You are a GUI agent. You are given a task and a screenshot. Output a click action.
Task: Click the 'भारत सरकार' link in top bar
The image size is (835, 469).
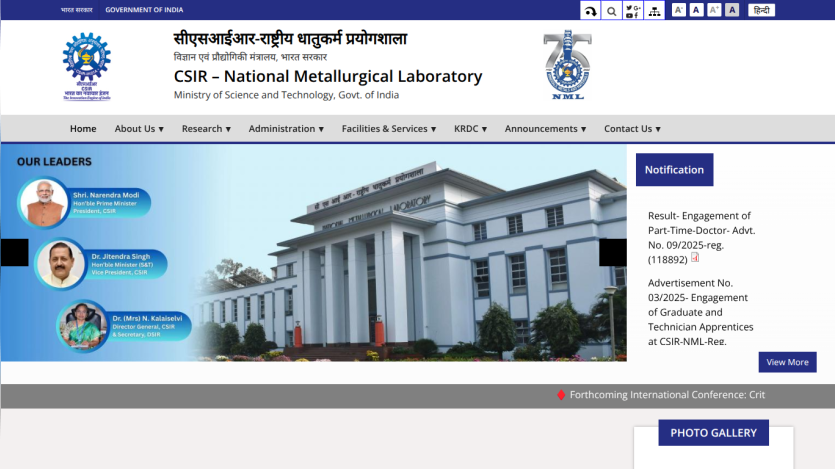click(76, 10)
